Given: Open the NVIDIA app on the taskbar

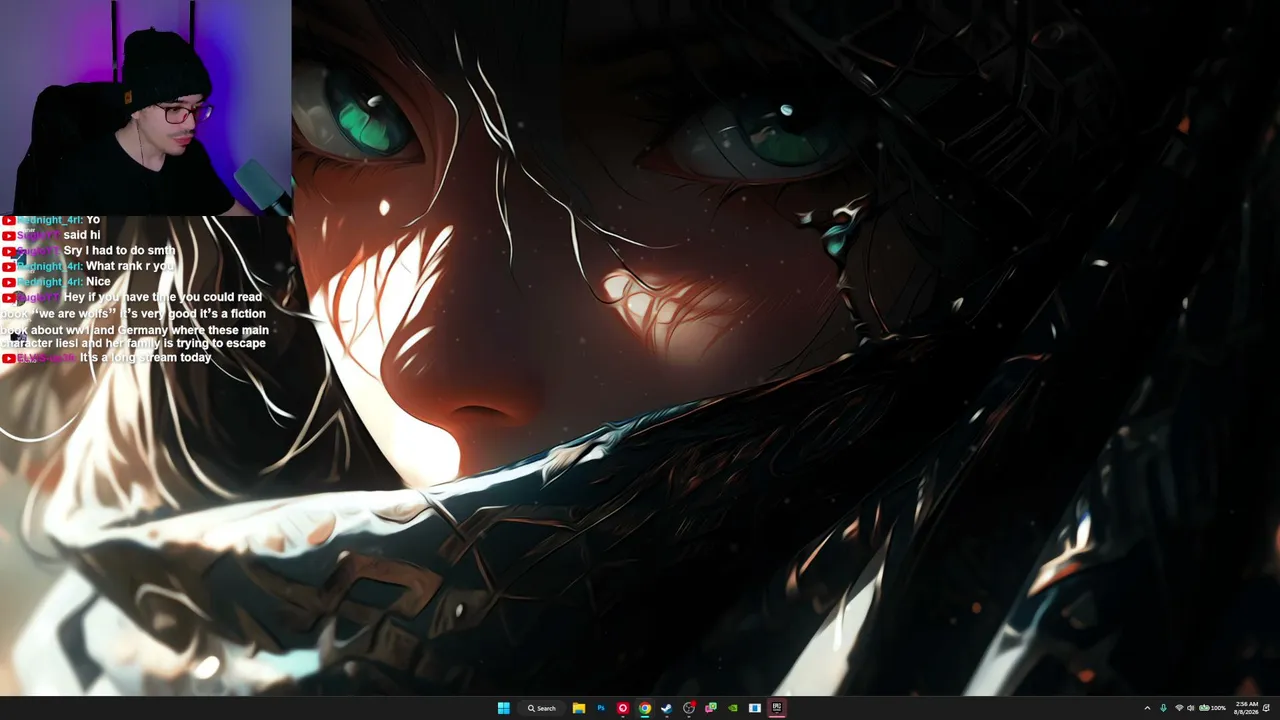Looking at the screenshot, I should click(733, 708).
